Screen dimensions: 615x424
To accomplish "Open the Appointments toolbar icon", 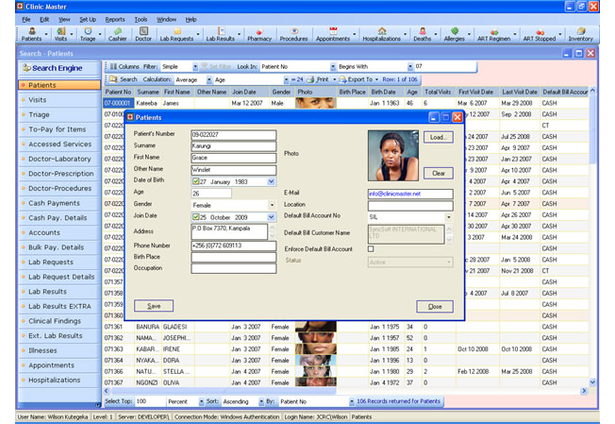I will pos(333,35).
